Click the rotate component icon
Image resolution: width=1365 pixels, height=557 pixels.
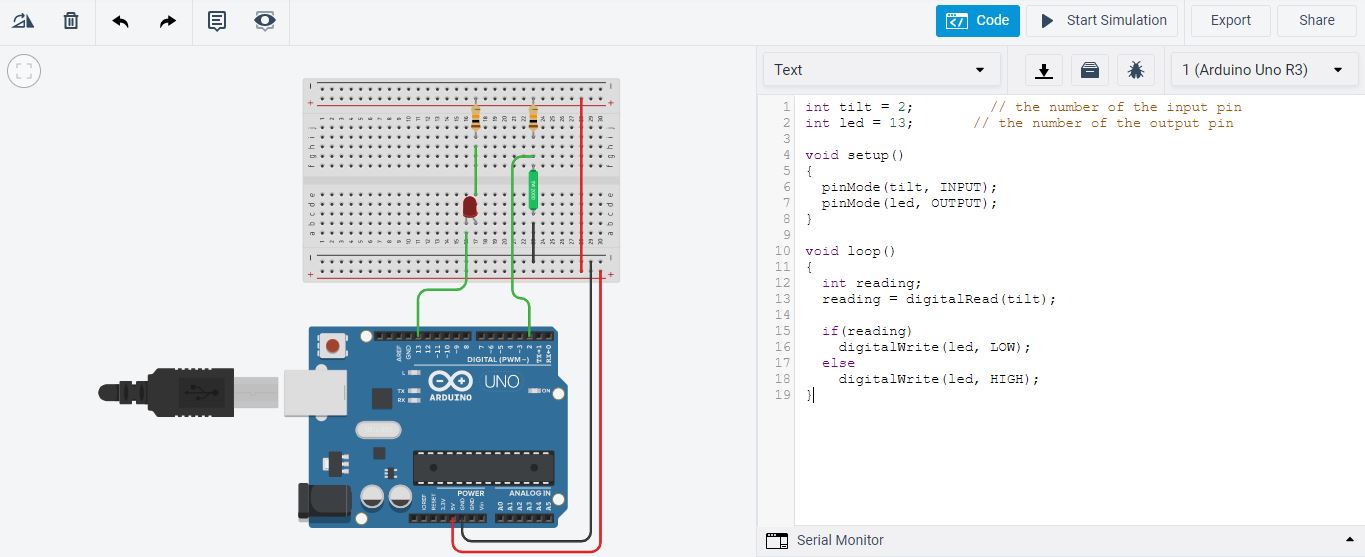pos(23,20)
